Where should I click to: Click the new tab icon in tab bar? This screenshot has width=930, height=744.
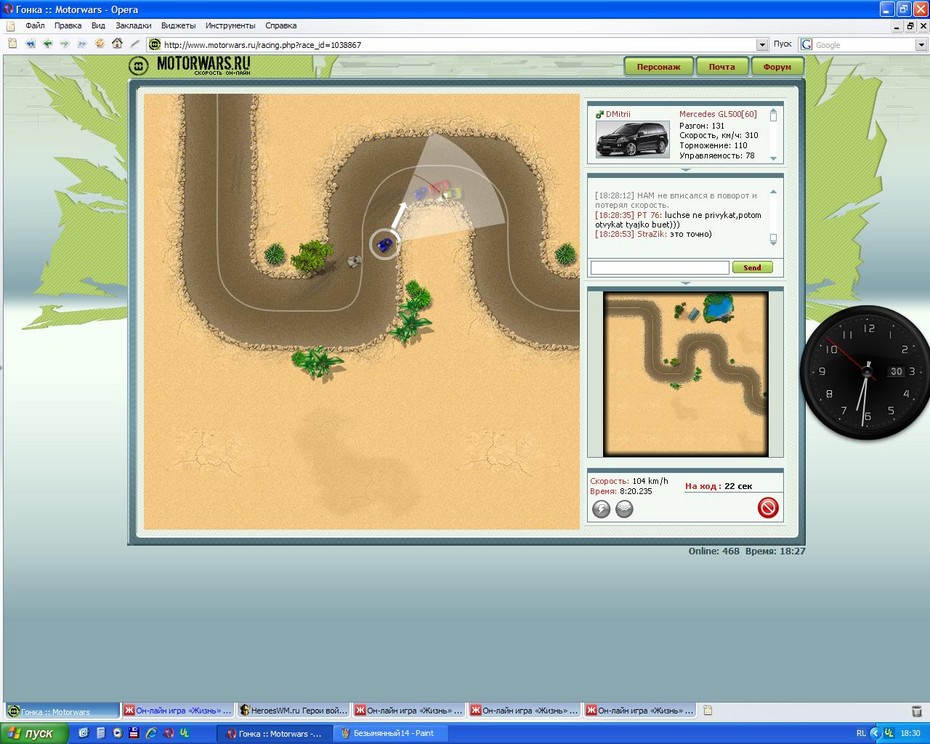click(708, 711)
